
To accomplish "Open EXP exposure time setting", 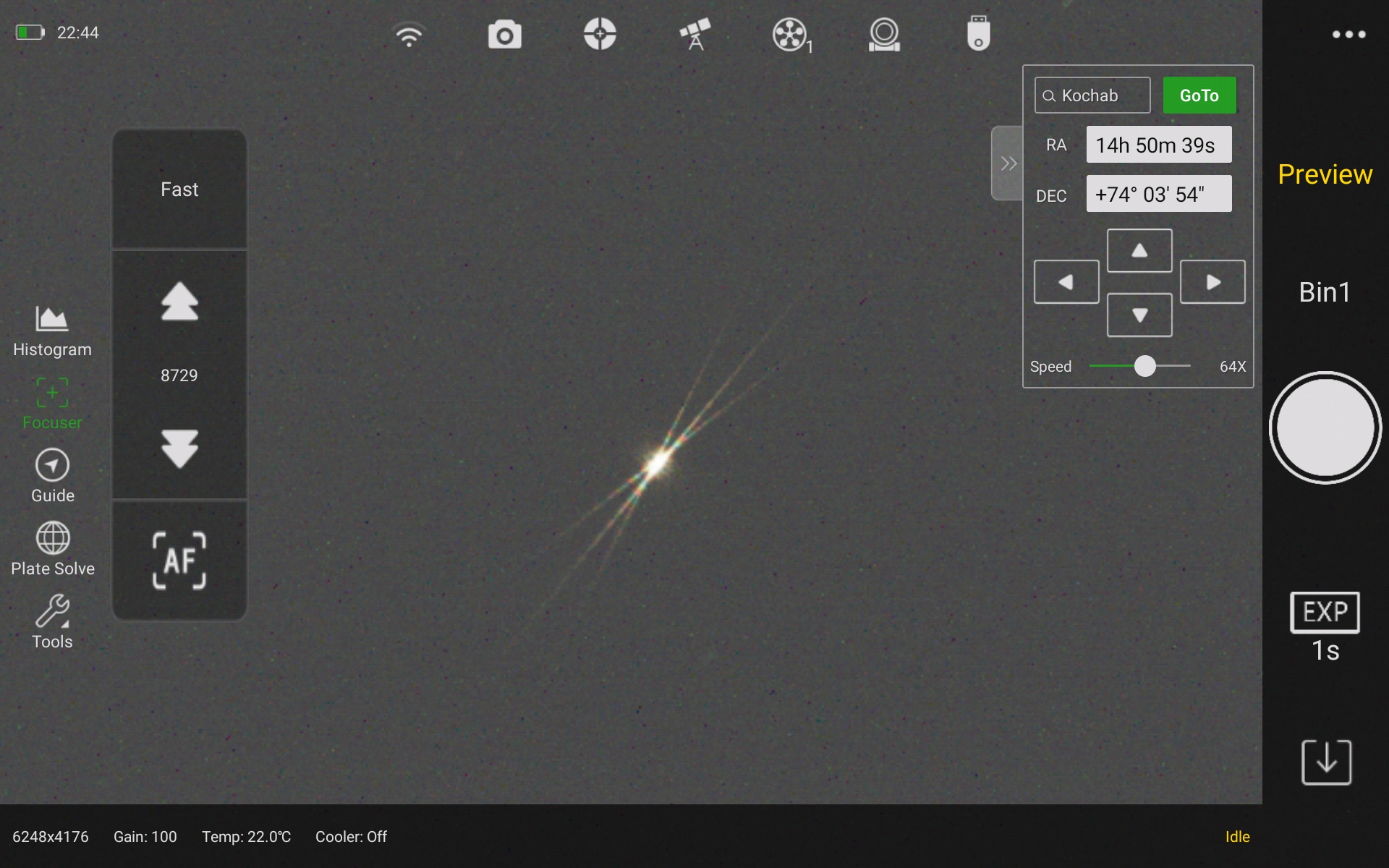I will [x=1325, y=628].
